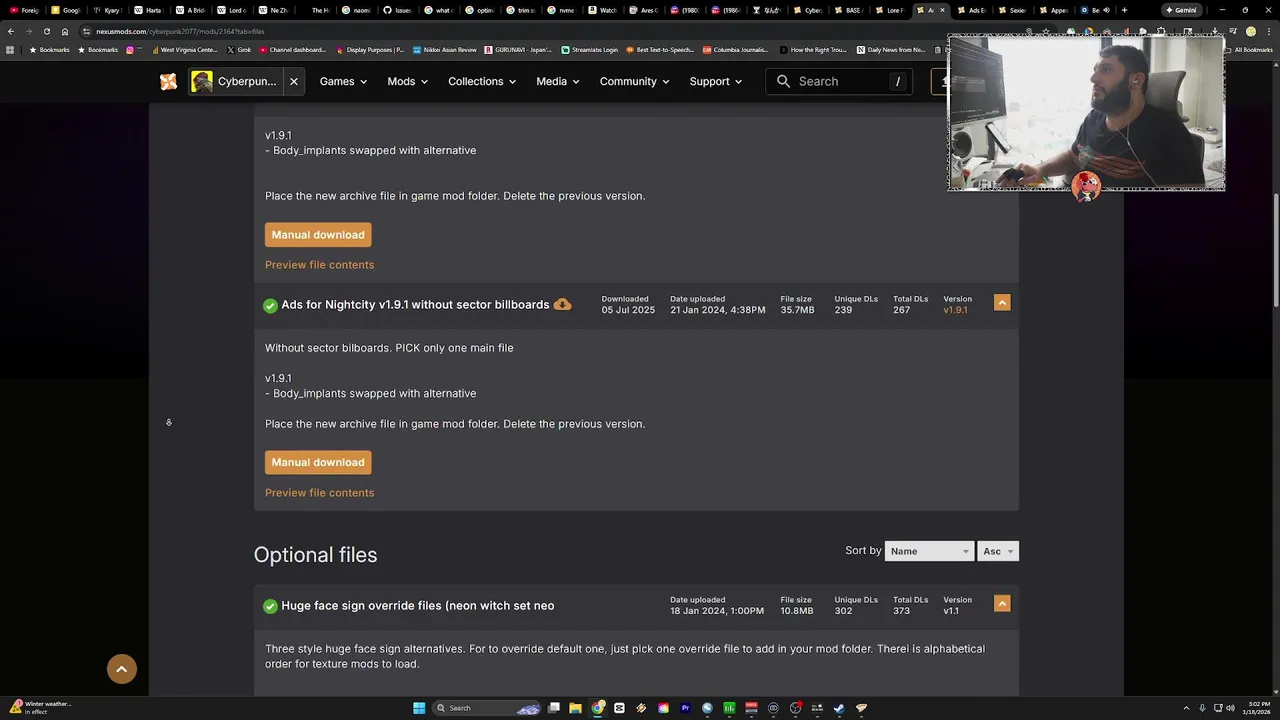The image size is (1280, 720).
Task: Open the Windows Start menu
Action: 419,708
